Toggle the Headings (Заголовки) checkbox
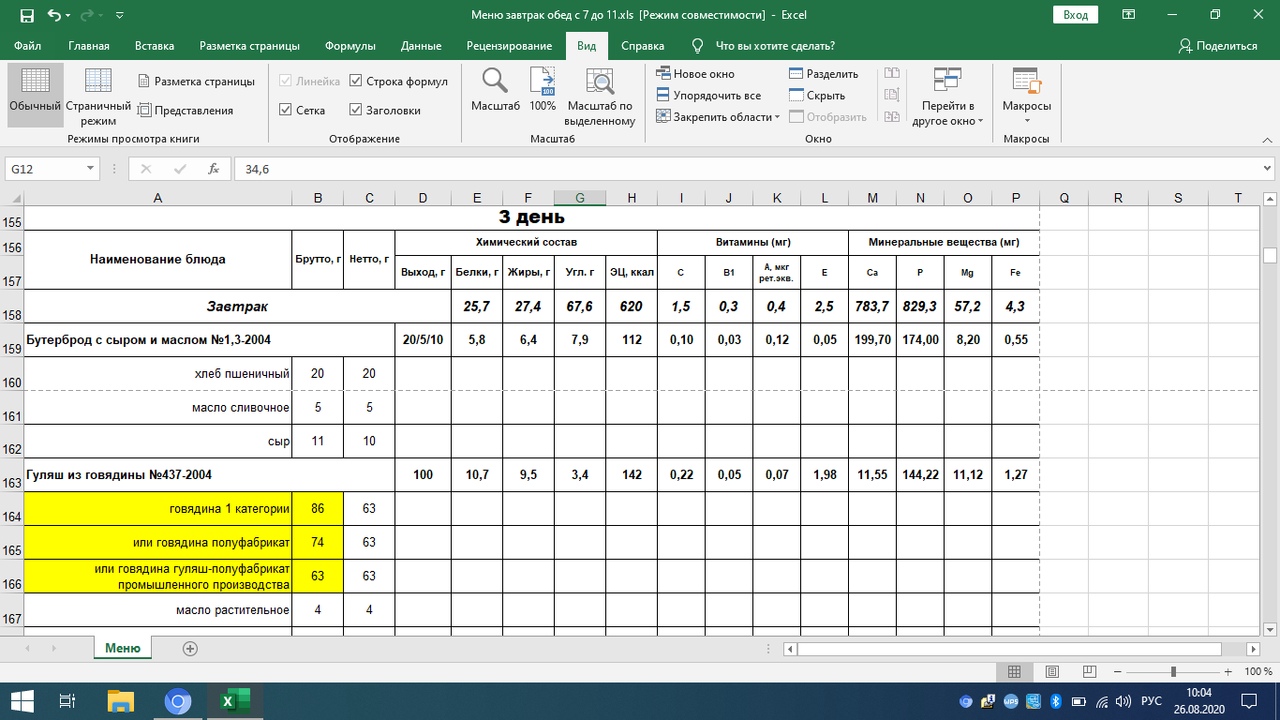The image size is (1280, 720). [356, 111]
